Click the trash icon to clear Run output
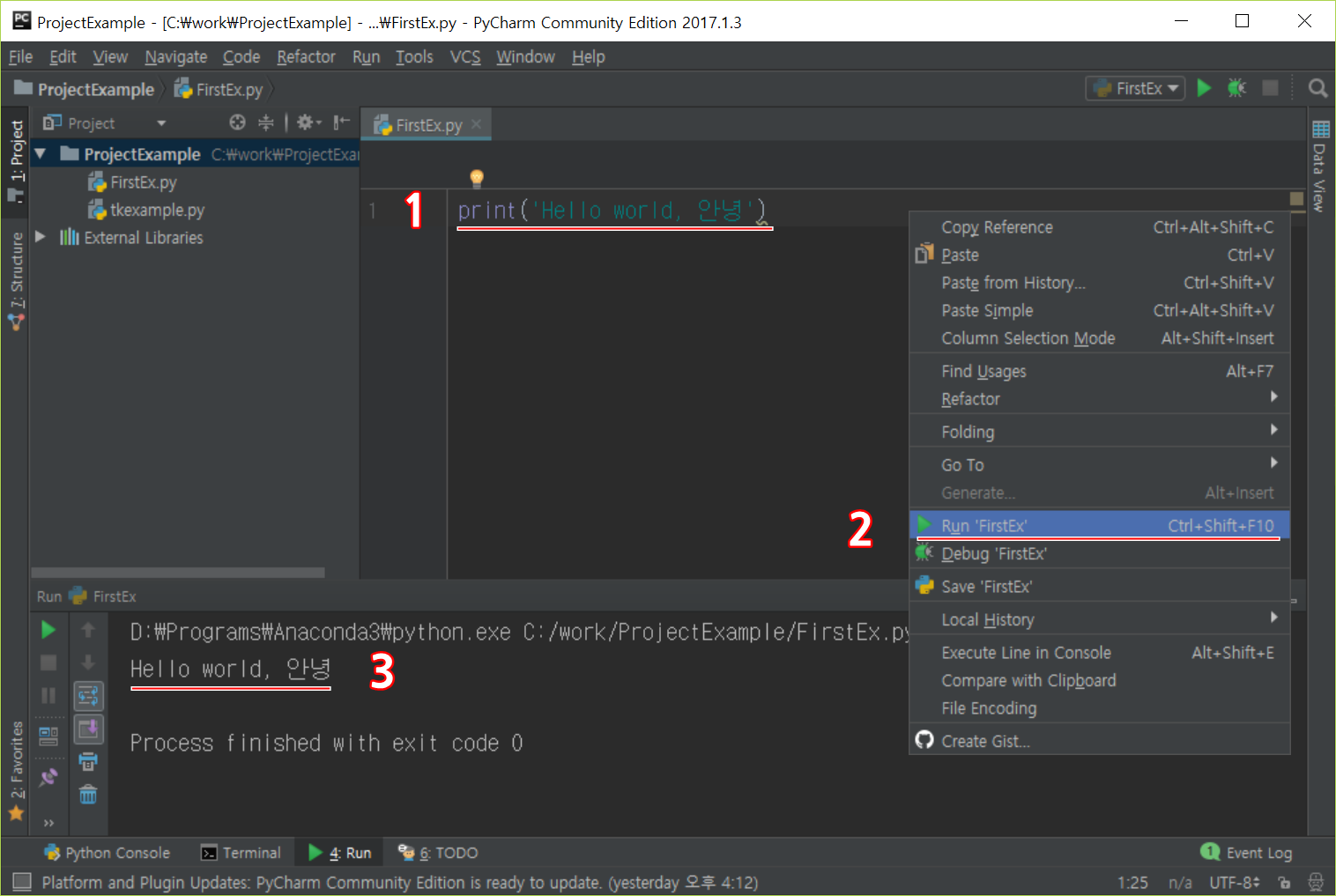Screen dimensions: 1336x896 click(88, 795)
